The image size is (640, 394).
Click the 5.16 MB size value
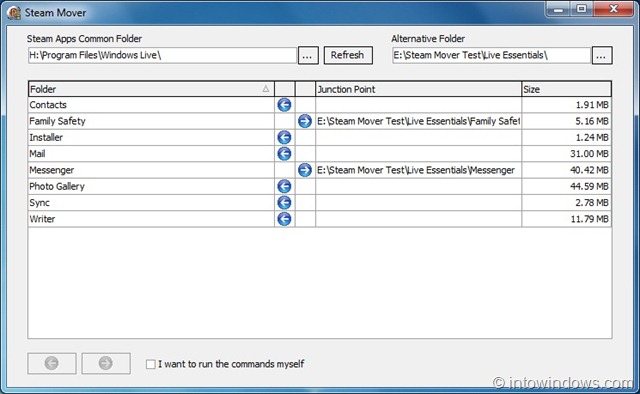(592, 121)
